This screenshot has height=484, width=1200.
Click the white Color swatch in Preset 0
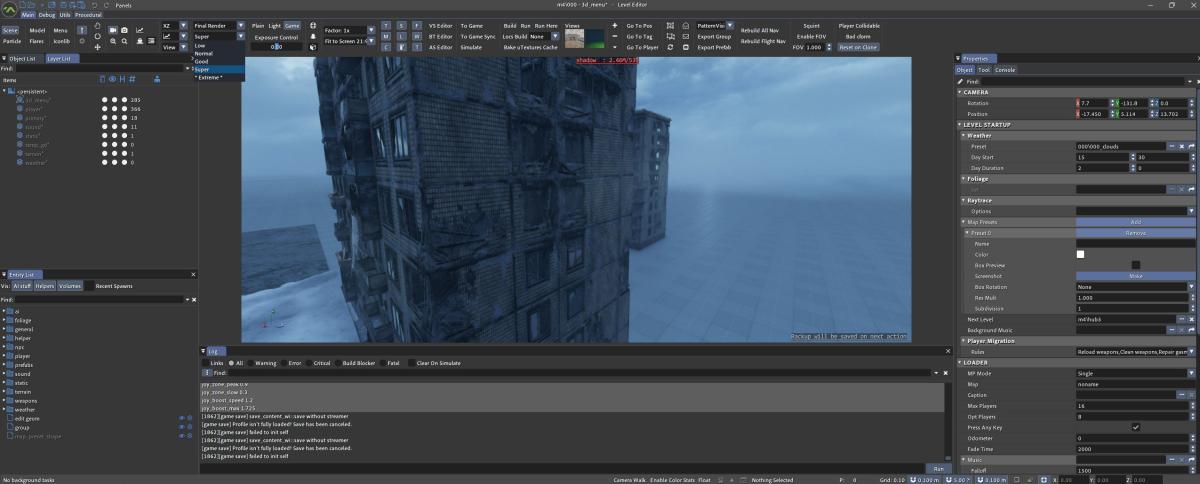(x=1080, y=254)
